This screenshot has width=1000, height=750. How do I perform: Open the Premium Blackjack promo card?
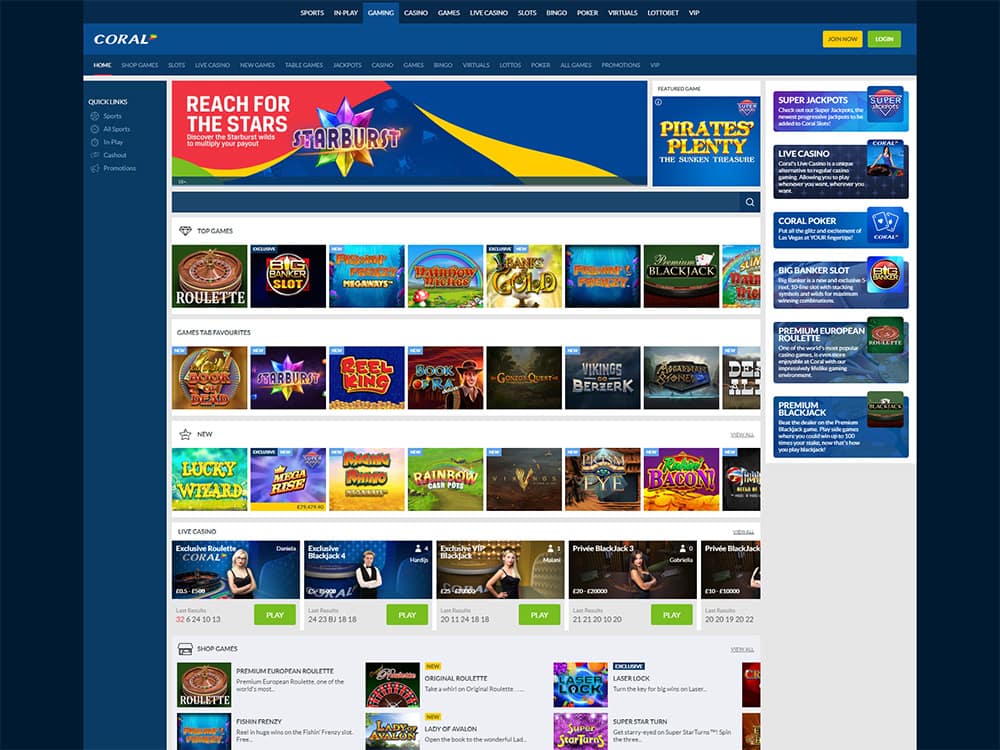click(841, 426)
